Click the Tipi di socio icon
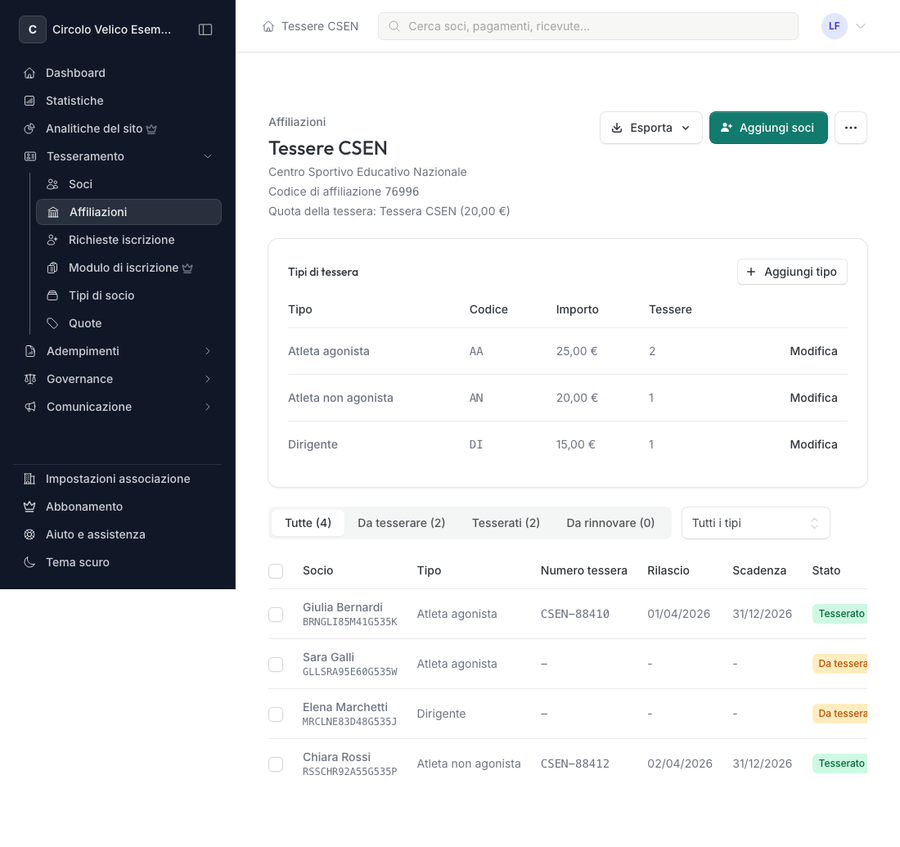The image size is (900, 847). (x=52, y=296)
